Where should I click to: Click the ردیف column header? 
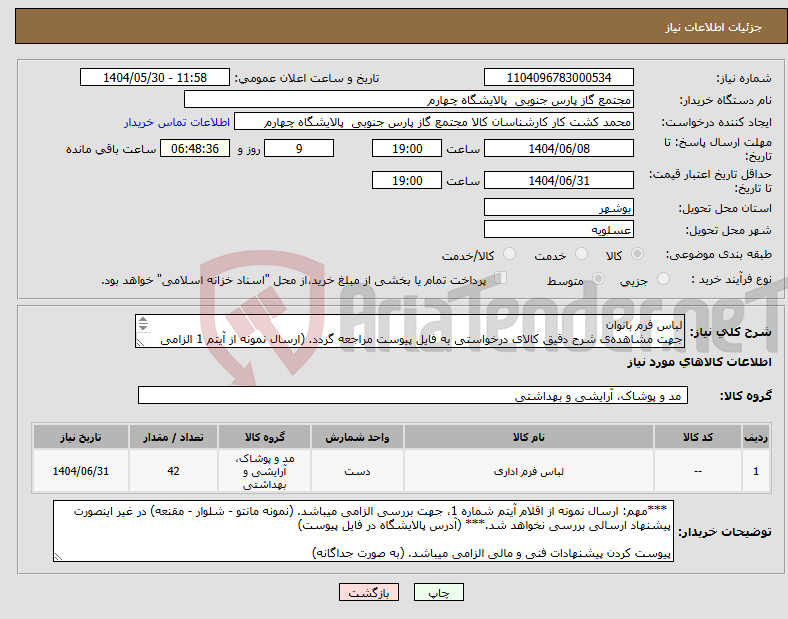tap(756, 437)
